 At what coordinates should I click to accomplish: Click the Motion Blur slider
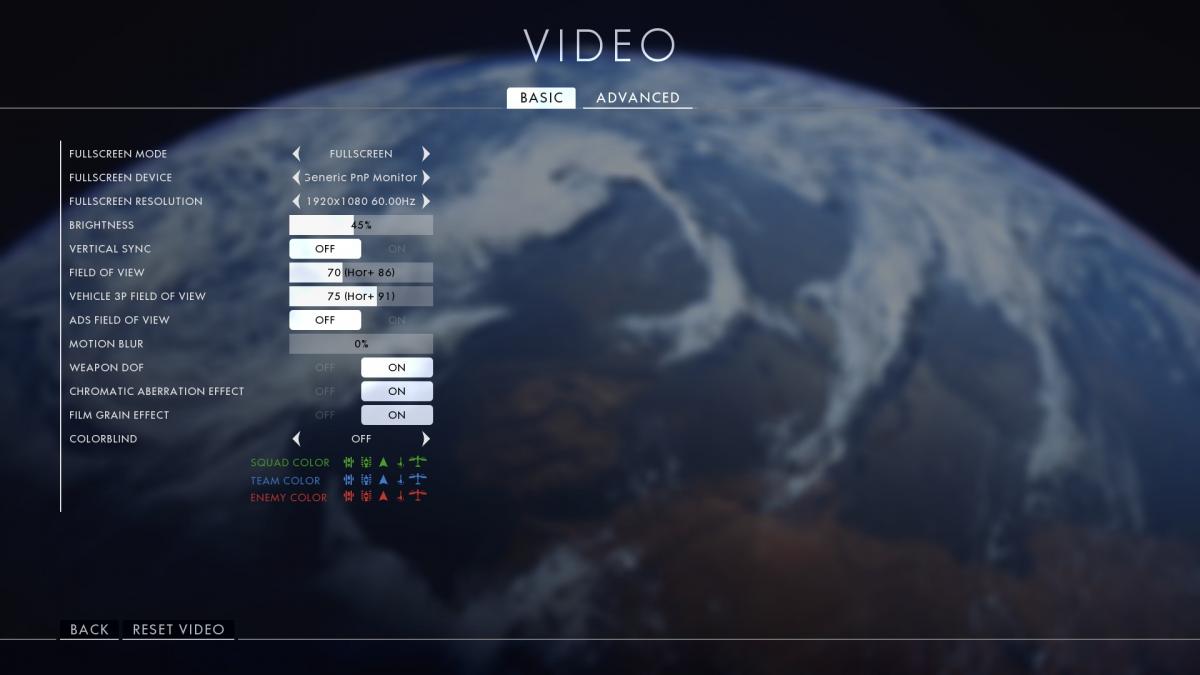[361, 344]
